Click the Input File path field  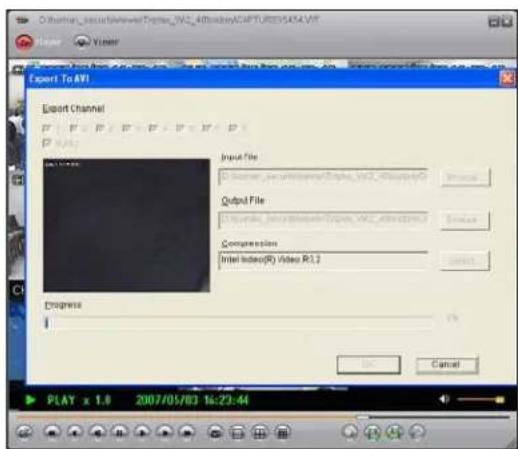[323, 177]
